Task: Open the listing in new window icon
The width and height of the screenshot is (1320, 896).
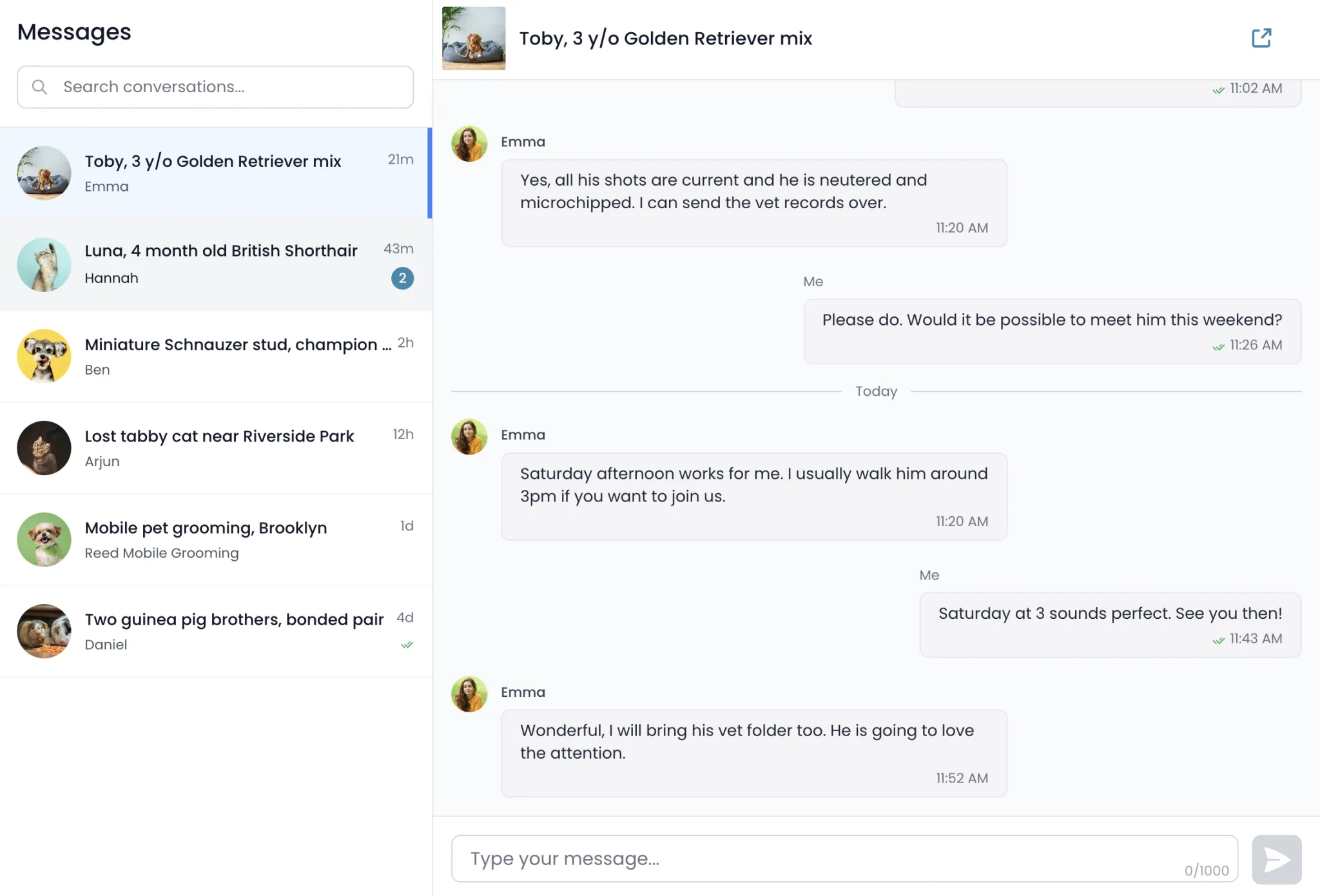Action: (1261, 38)
